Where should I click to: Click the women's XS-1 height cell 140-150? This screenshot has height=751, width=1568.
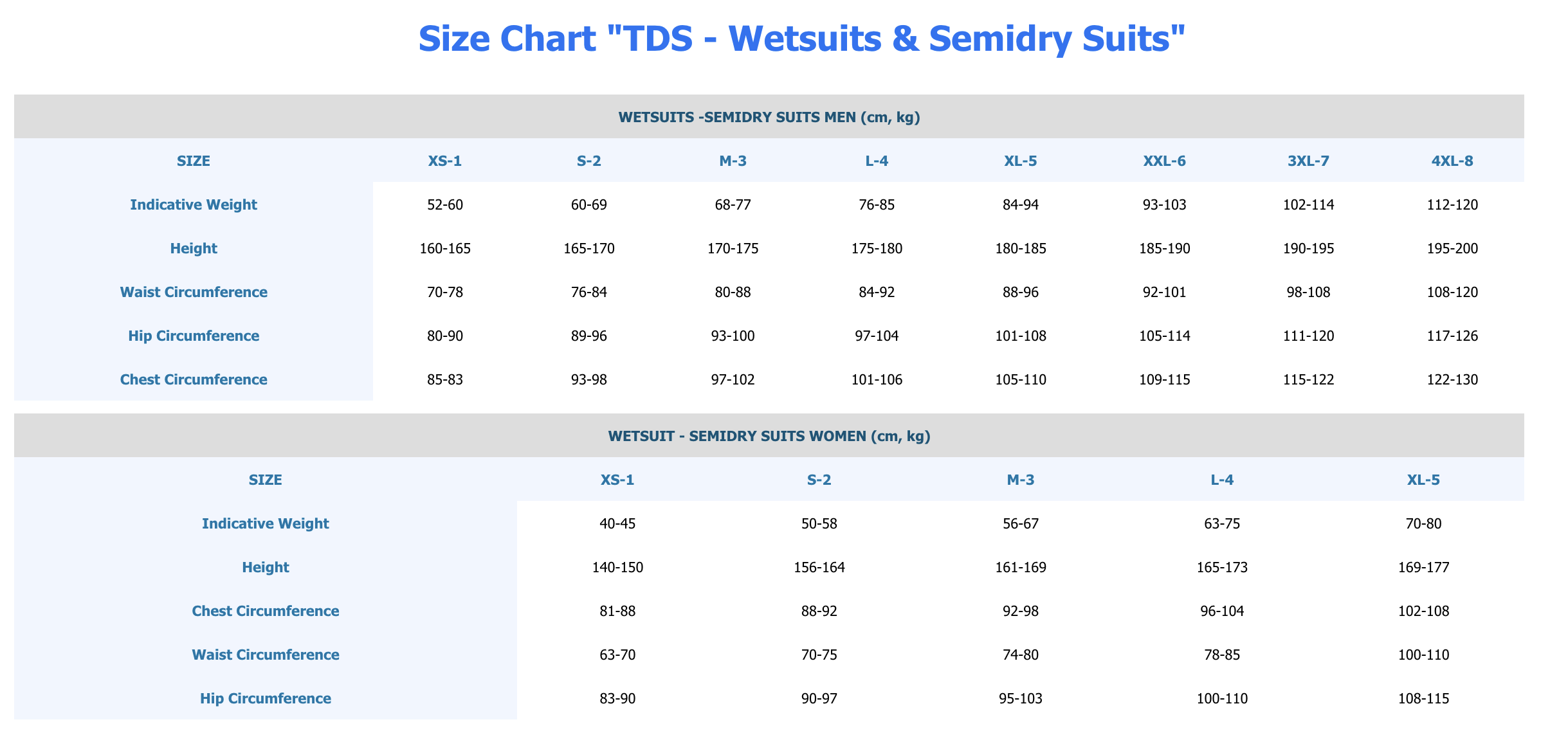click(617, 567)
